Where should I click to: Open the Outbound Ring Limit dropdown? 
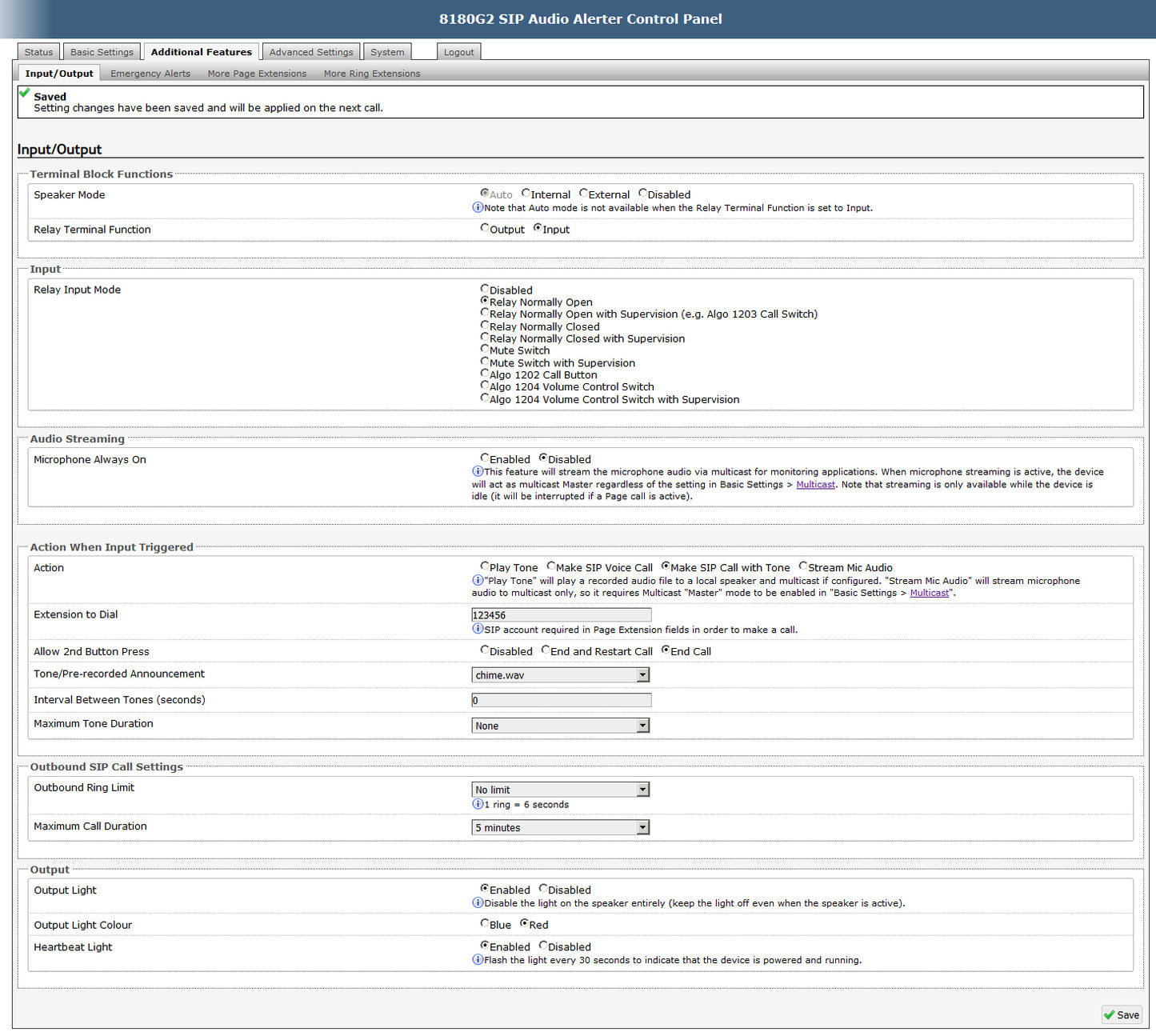coord(560,790)
